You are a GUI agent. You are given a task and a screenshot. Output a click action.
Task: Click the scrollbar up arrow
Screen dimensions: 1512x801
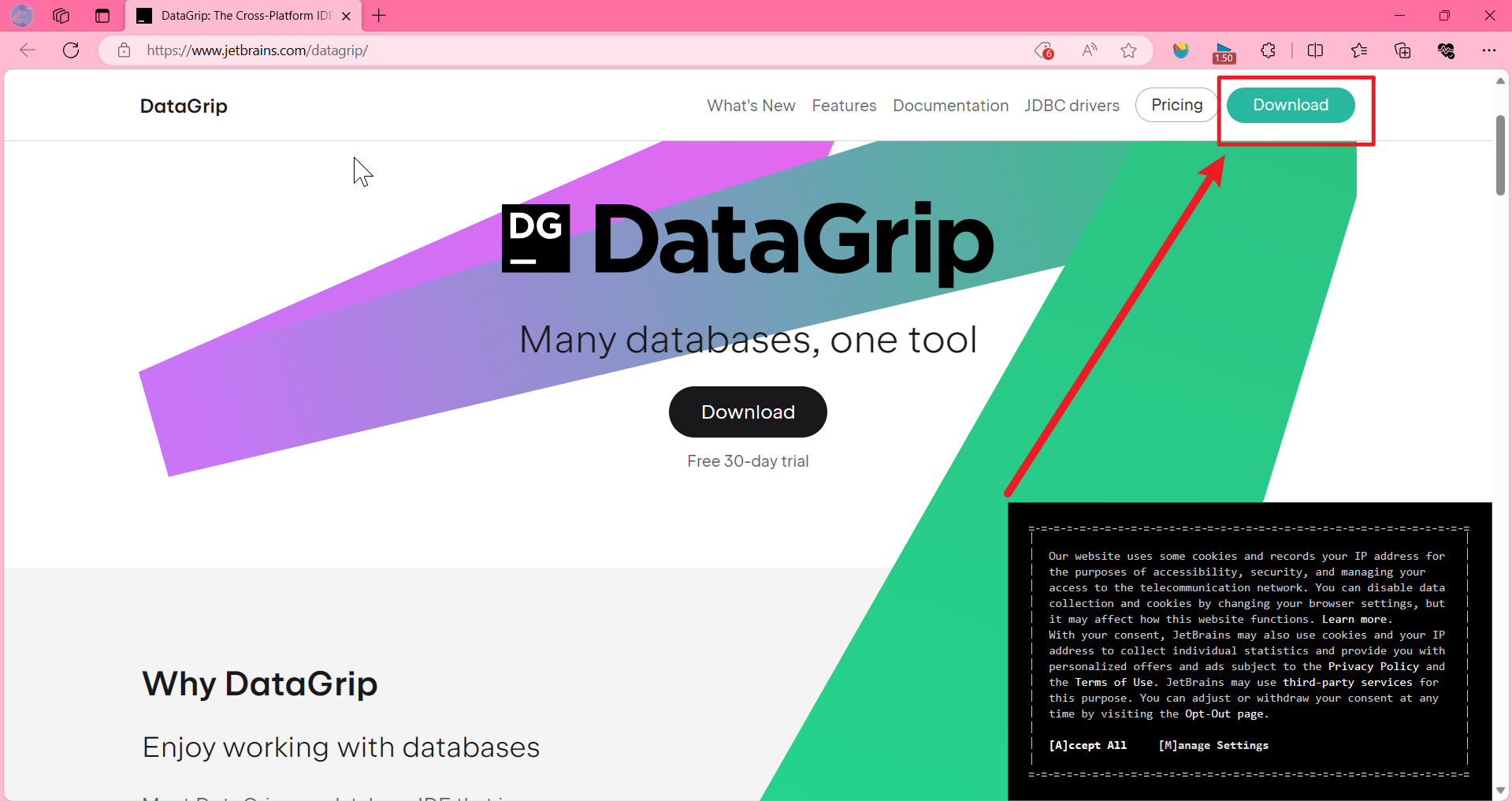pos(1500,81)
